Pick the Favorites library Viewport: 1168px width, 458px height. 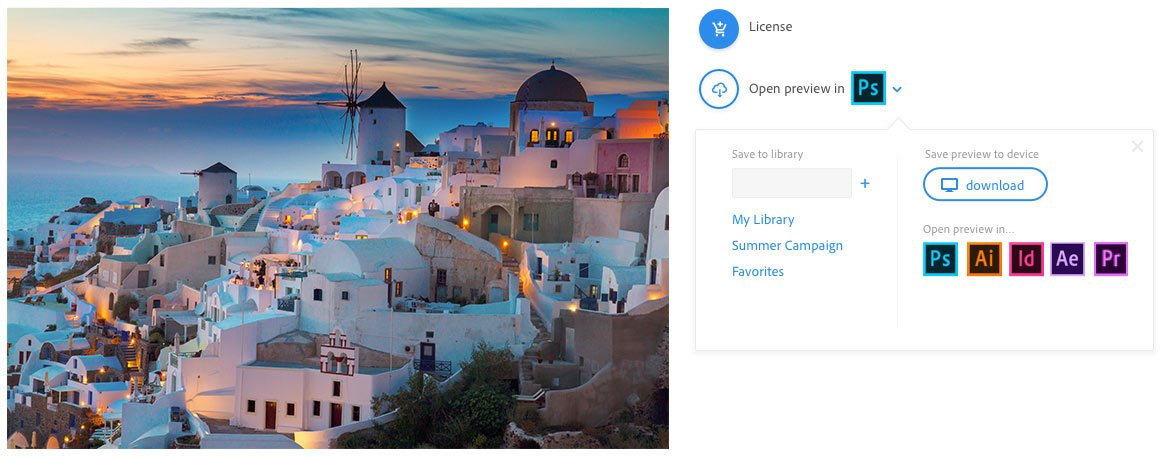[x=758, y=272]
